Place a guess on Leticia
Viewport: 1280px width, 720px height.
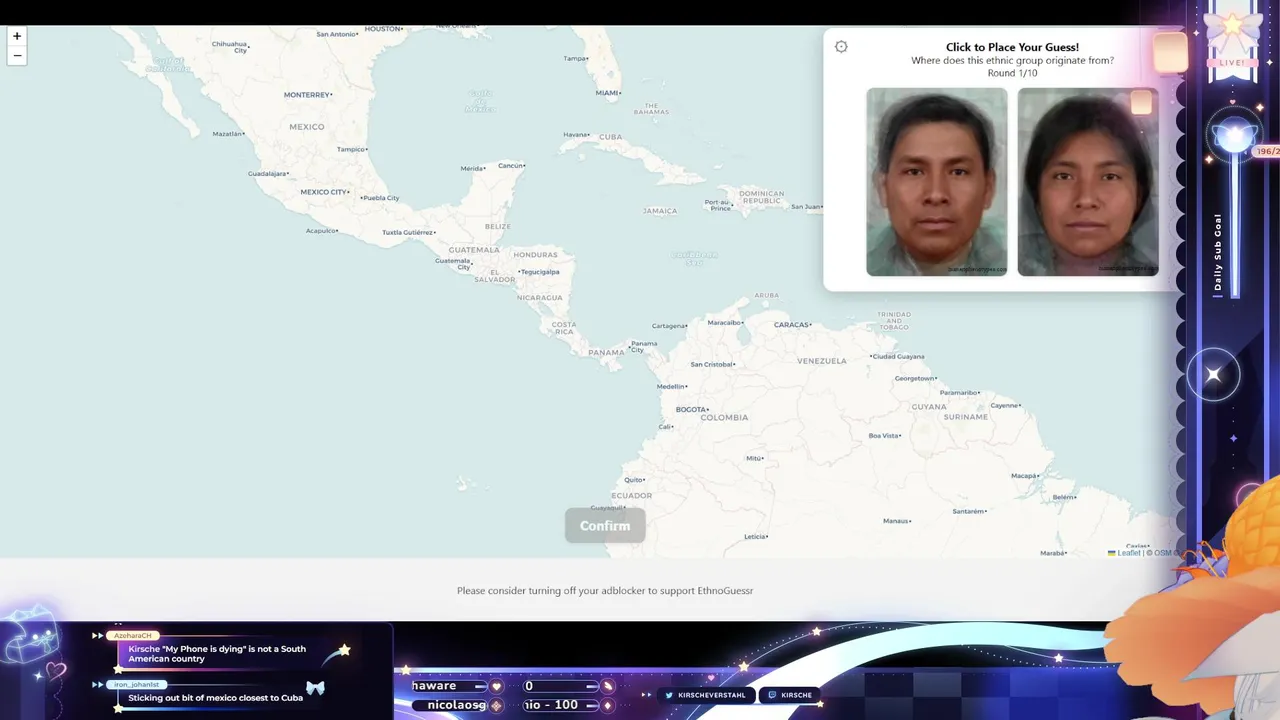coord(755,537)
